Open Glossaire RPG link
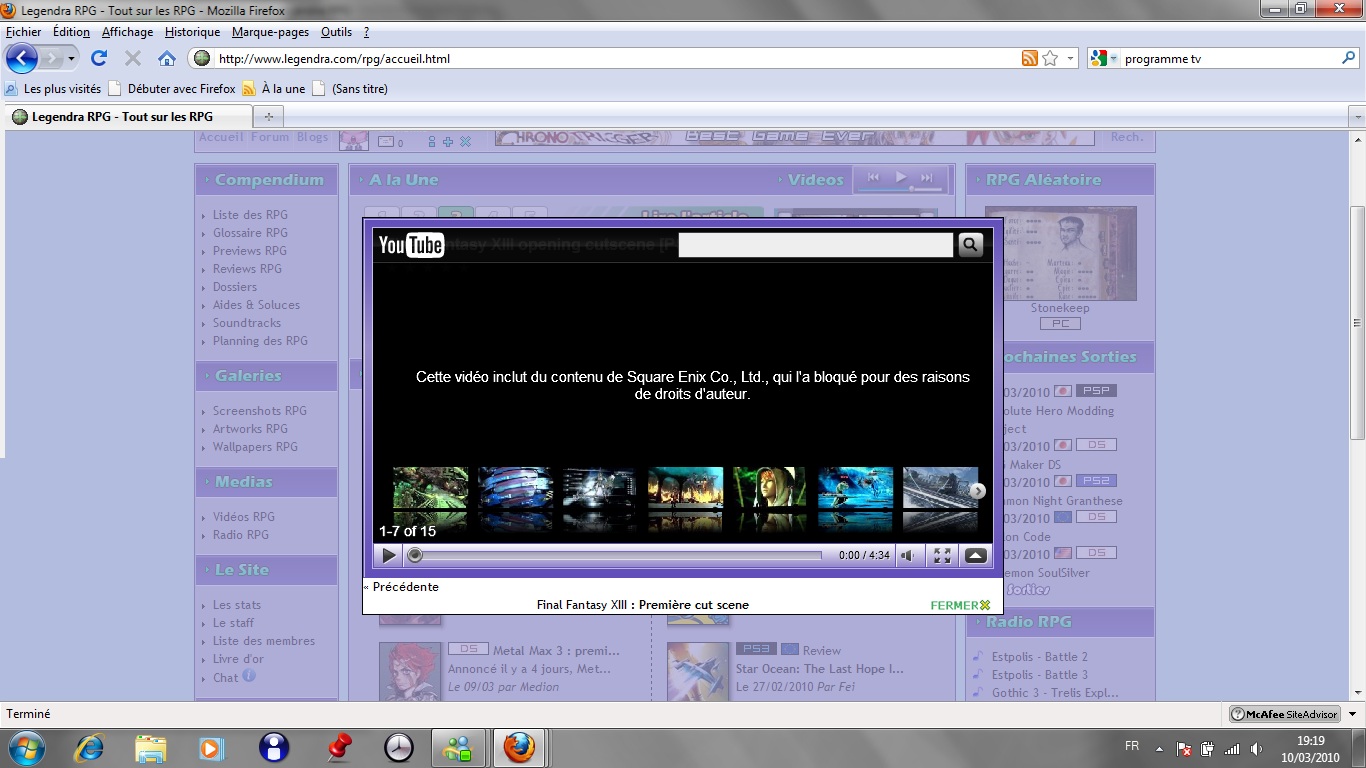This screenshot has height=768, width=1366. [250, 233]
